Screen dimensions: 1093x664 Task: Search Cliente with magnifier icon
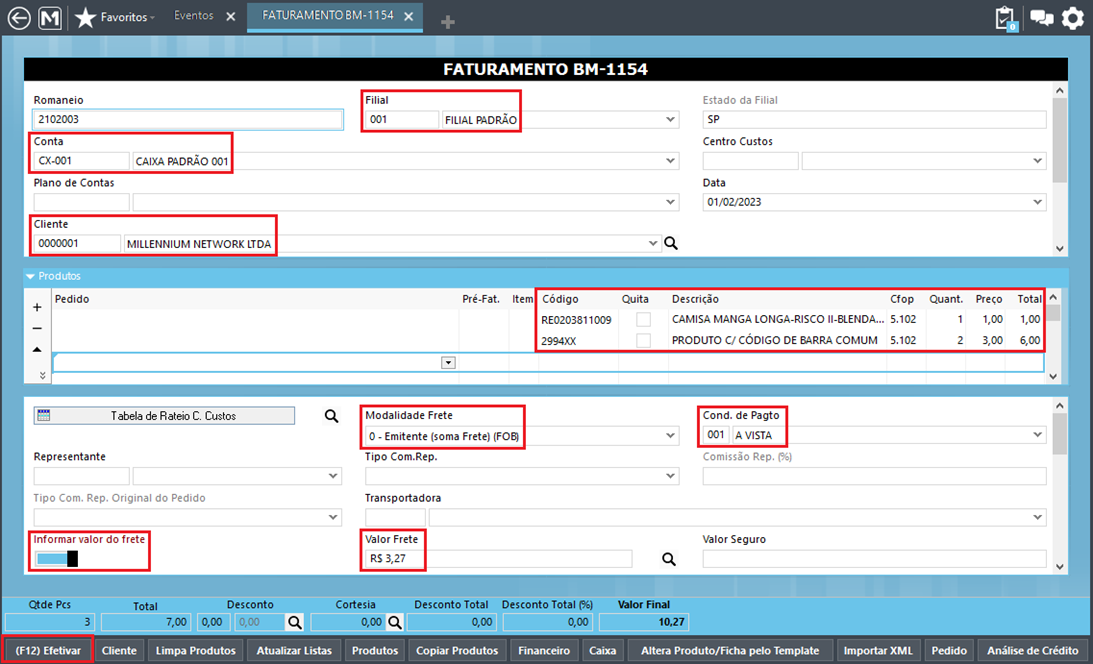671,243
